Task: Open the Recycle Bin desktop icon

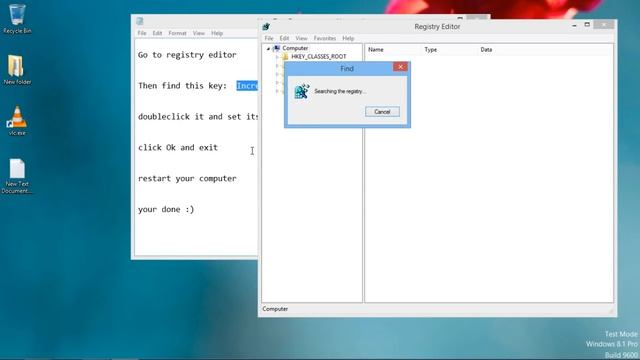Action: (17, 18)
